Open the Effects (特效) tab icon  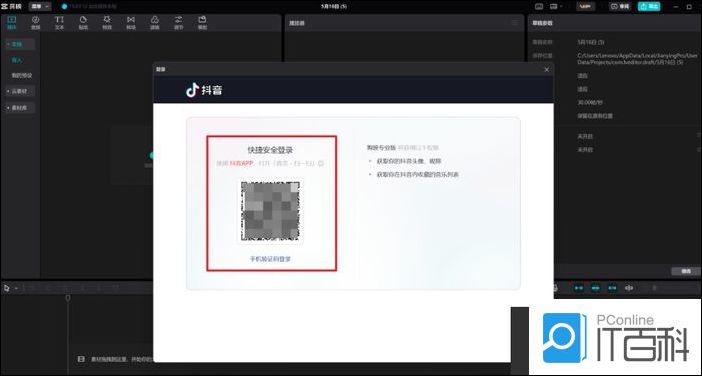tap(107, 22)
